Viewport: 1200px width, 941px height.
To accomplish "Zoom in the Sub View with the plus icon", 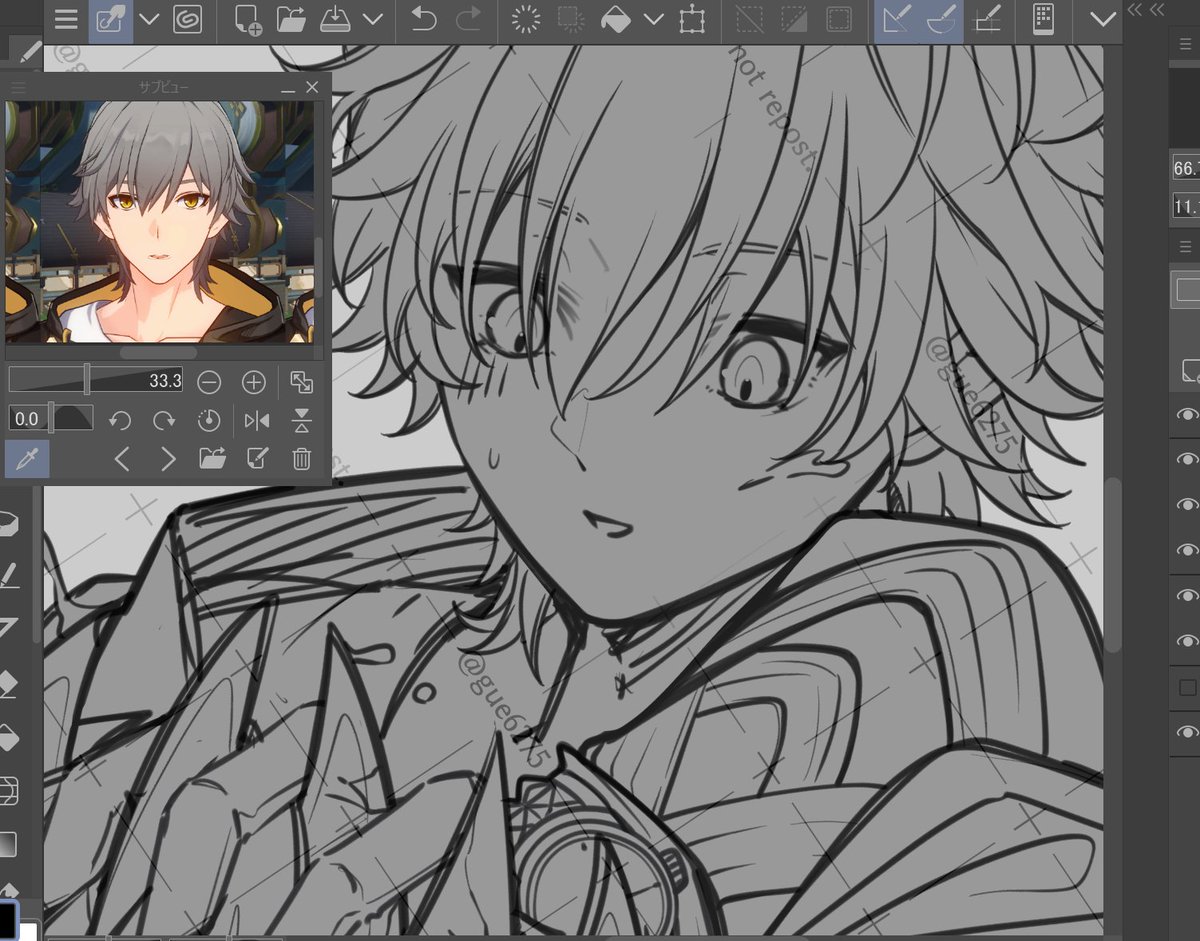I will [x=254, y=381].
